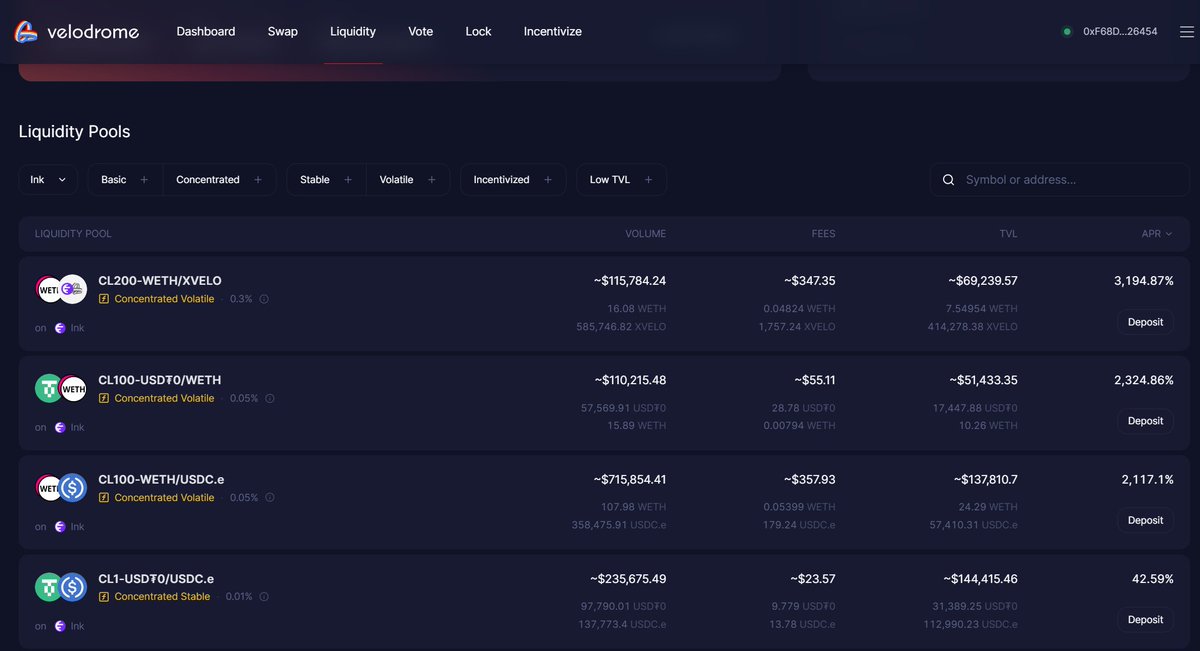Click concentrated badge icon in CL100-USD₮0/WETH row

[104, 398]
